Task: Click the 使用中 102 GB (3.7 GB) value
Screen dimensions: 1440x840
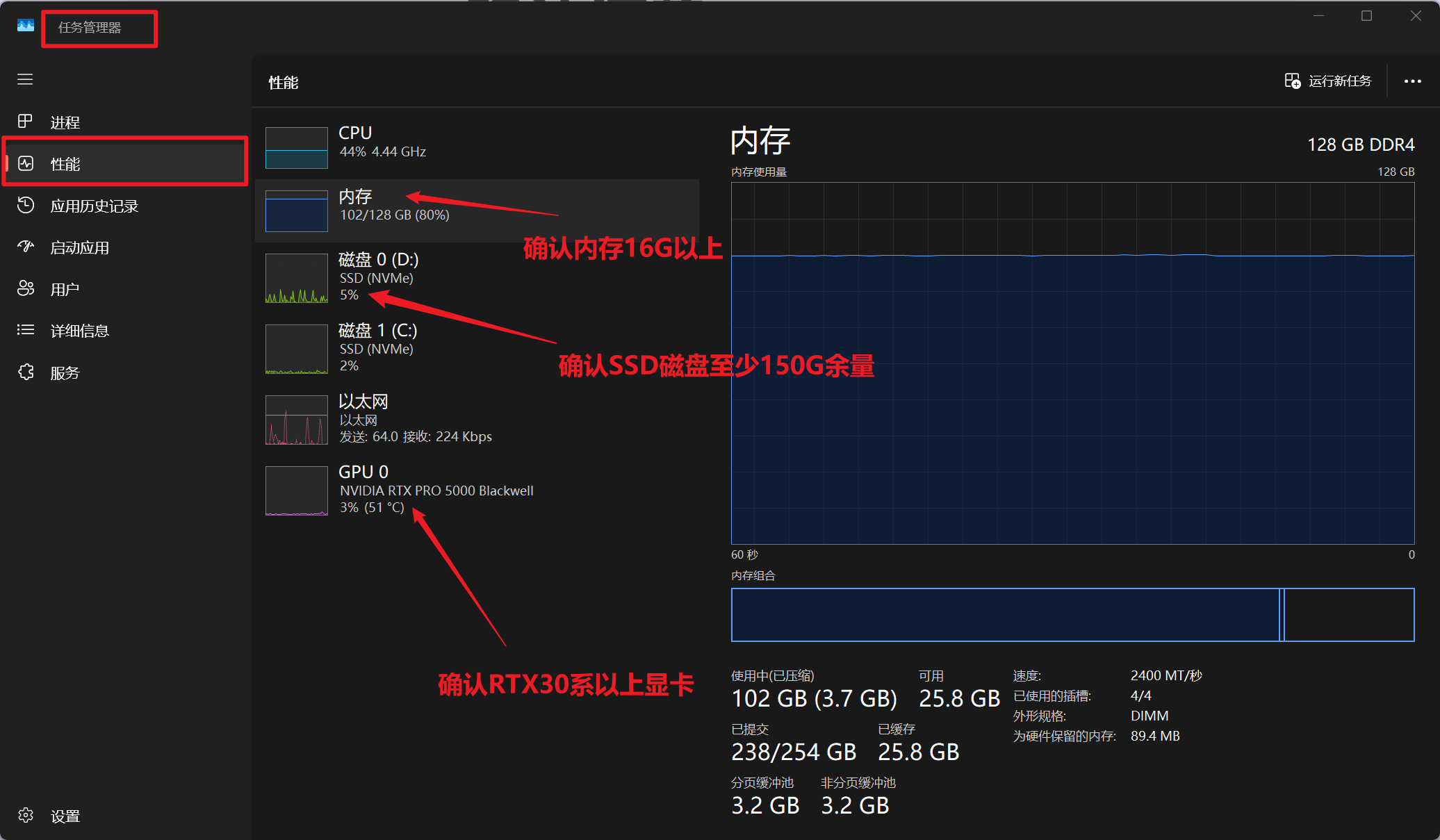Action: coord(814,698)
